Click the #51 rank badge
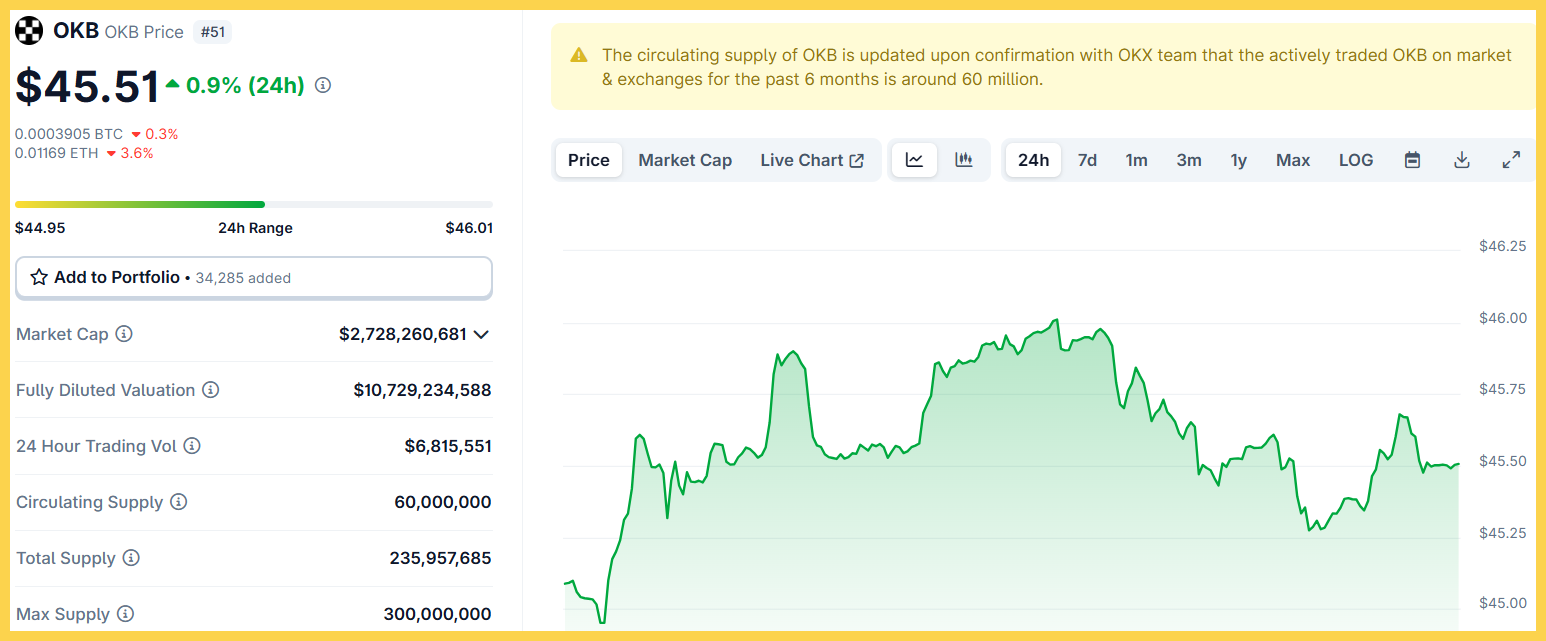Viewport: 1546px width, 641px height. (x=212, y=32)
